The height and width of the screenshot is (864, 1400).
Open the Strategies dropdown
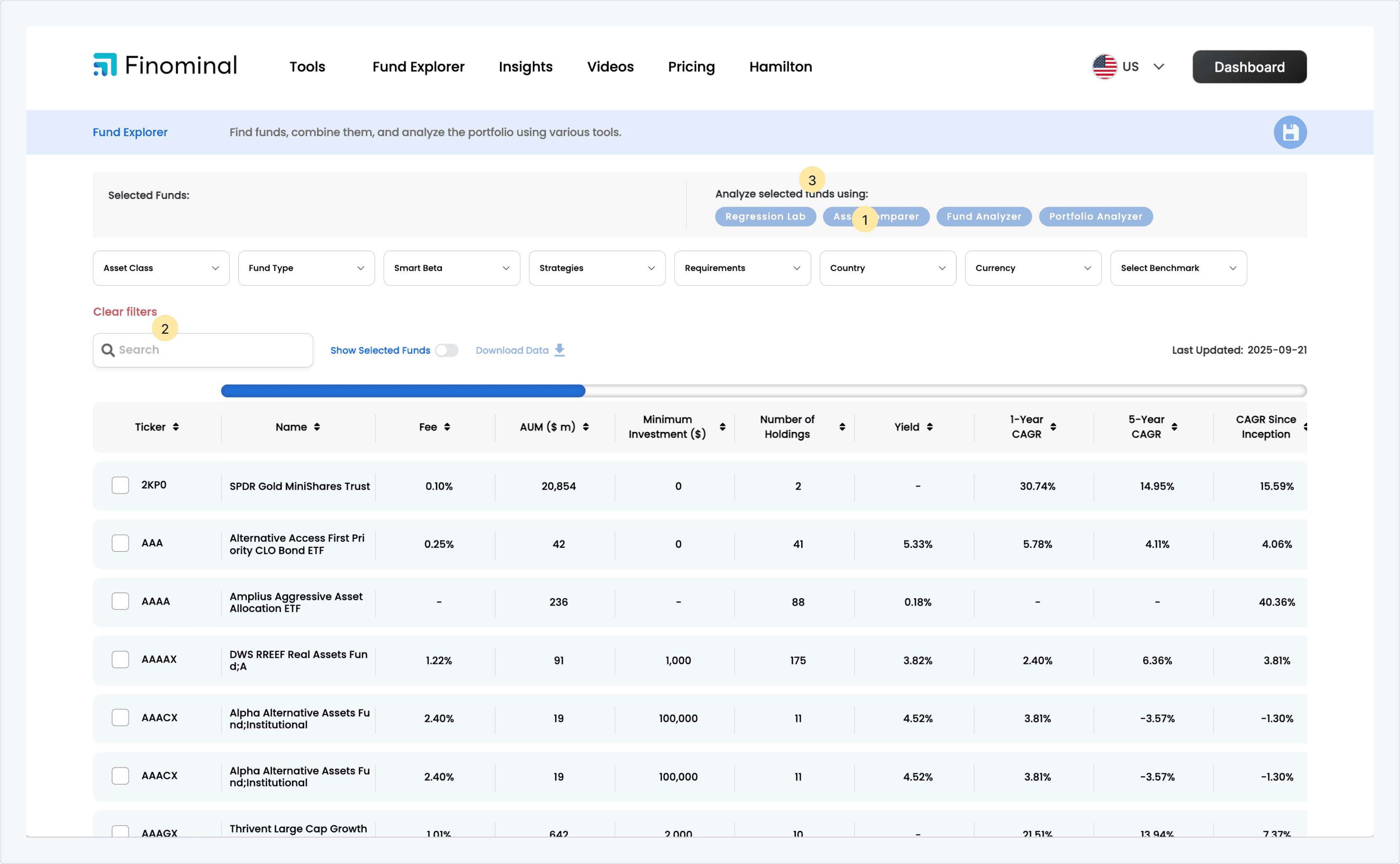[x=597, y=268]
